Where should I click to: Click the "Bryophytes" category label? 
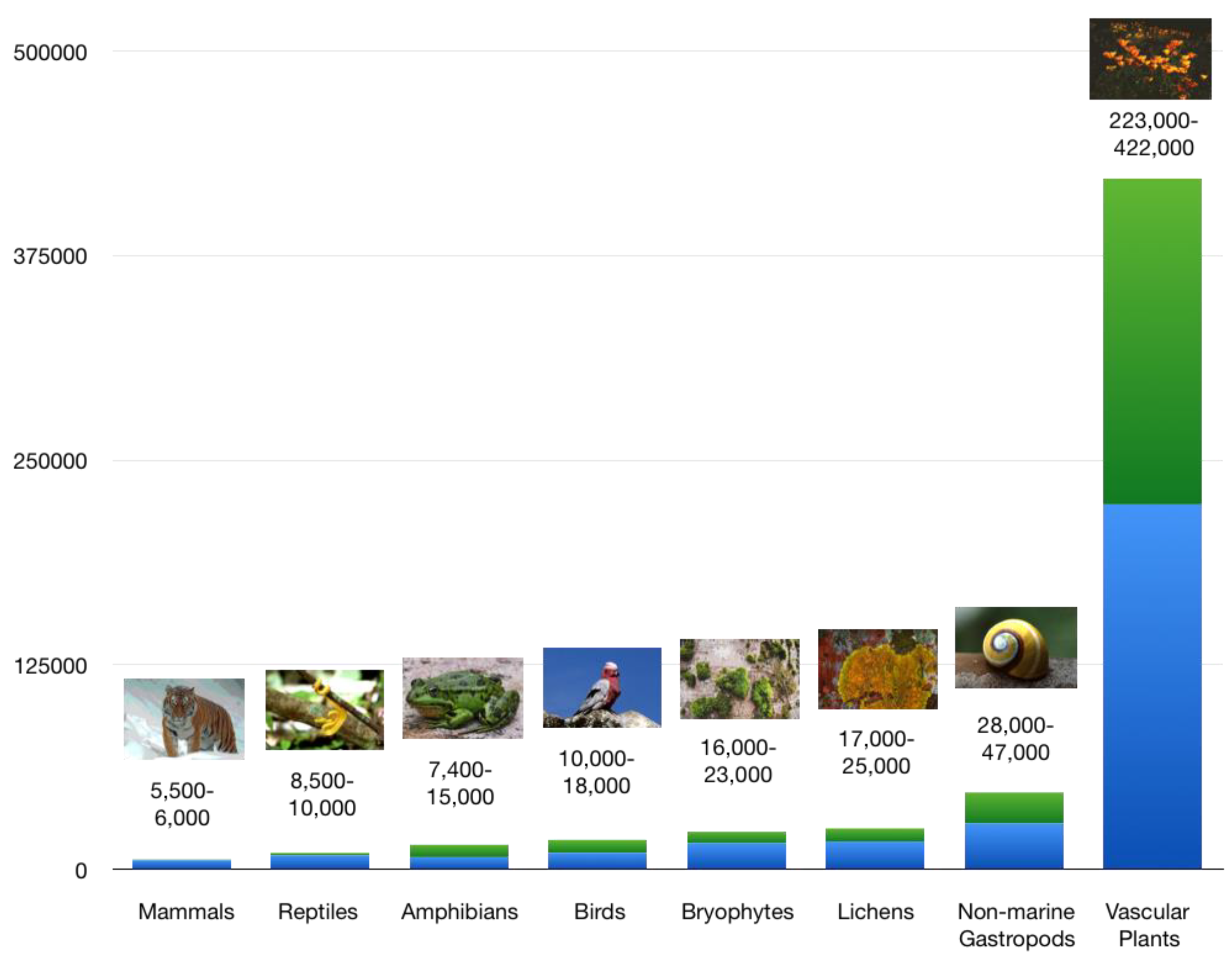(x=737, y=911)
